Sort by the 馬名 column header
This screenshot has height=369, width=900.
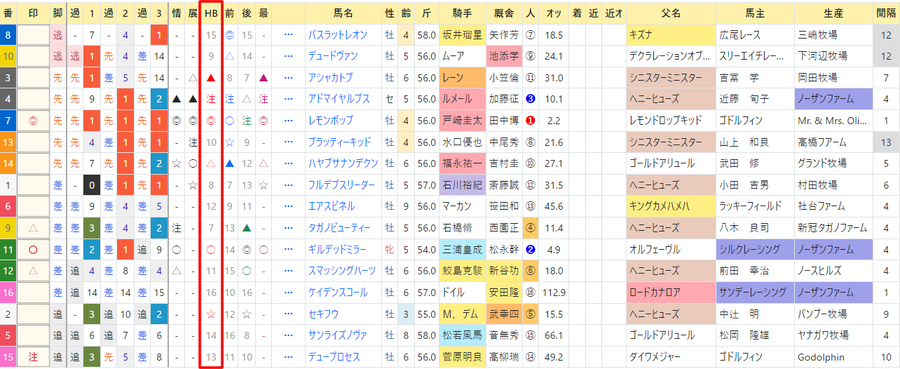click(344, 13)
